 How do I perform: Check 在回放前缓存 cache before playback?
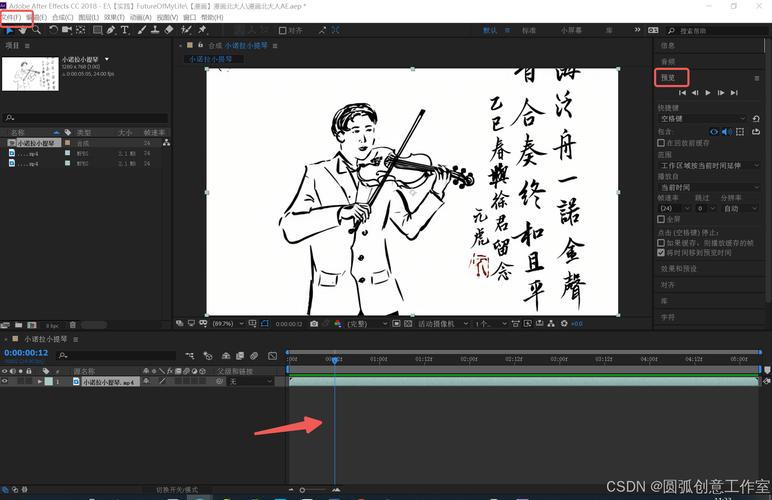point(661,143)
